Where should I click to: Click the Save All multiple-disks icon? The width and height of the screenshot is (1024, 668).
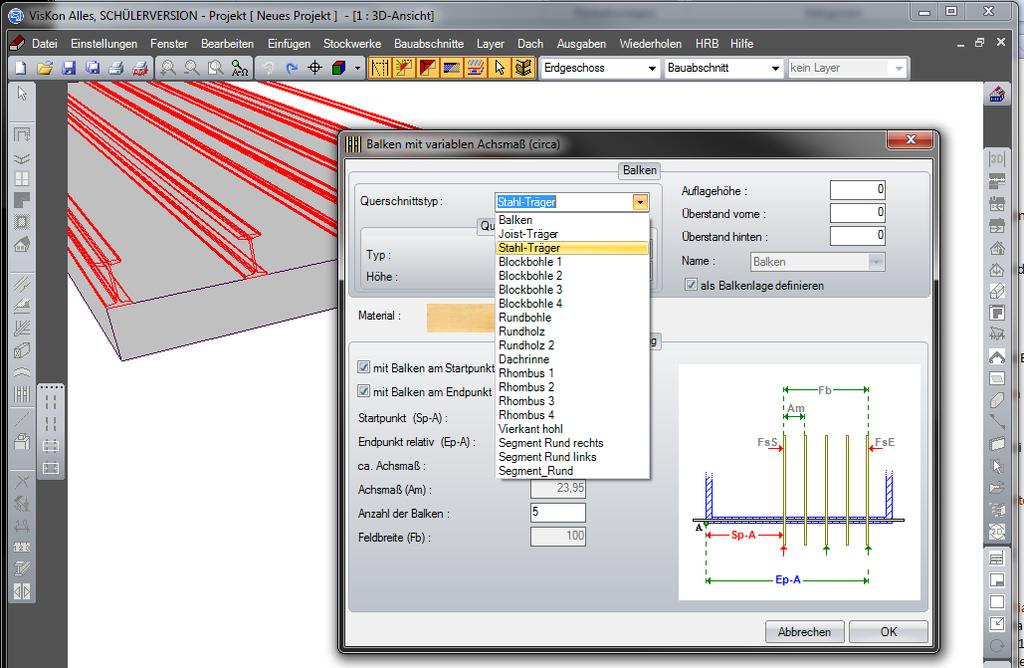(x=93, y=68)
